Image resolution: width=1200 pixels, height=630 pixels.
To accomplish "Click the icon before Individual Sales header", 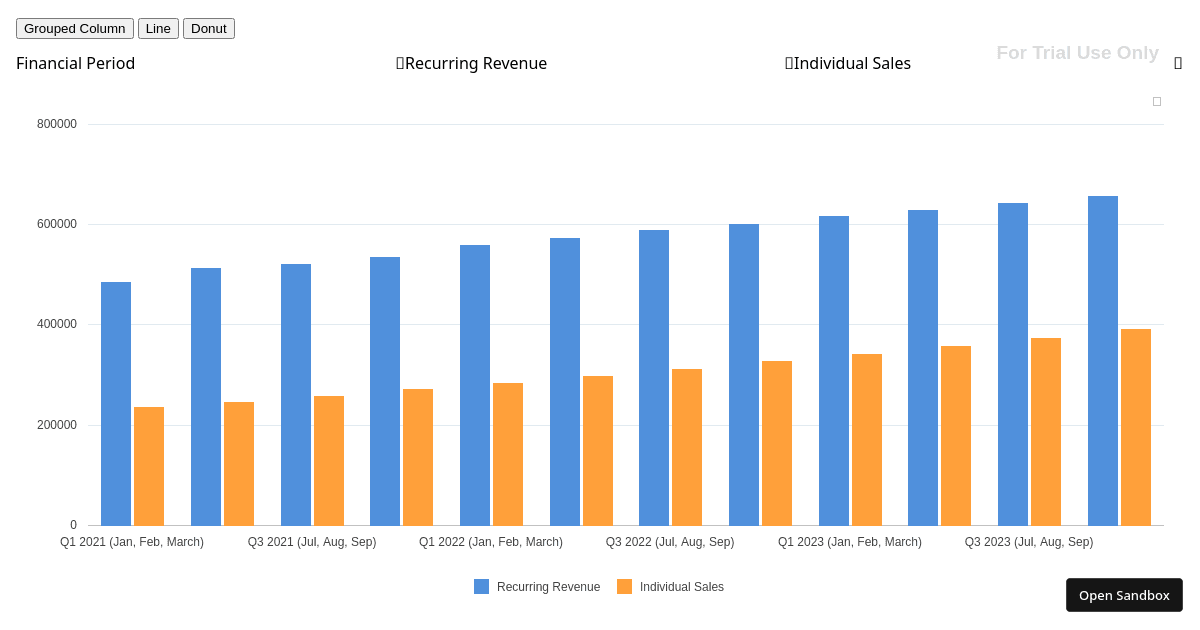I will tap(789, 63).
